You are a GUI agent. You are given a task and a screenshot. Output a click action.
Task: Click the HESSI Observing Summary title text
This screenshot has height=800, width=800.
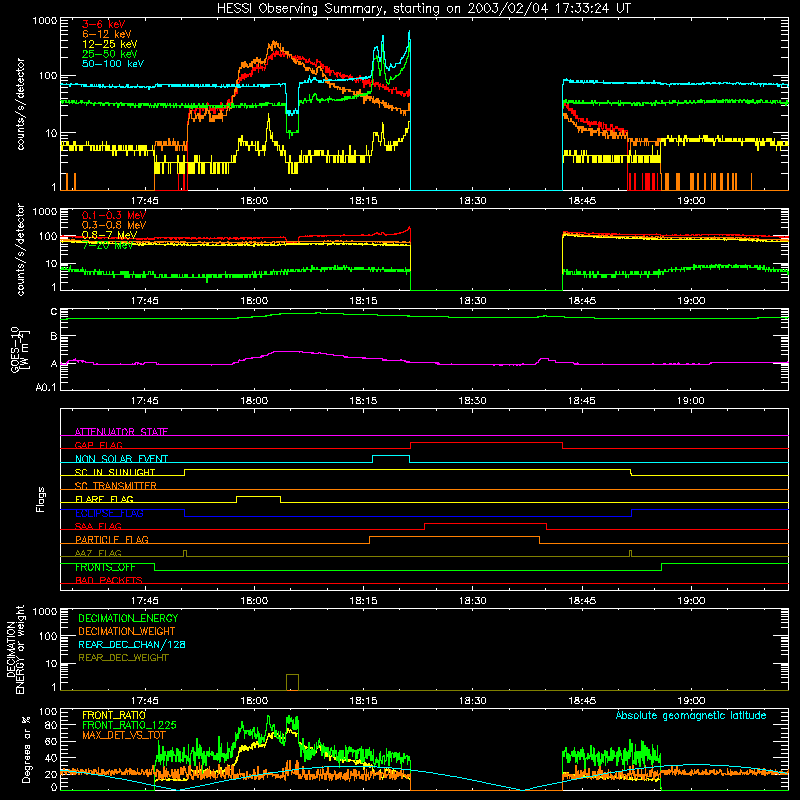point(423,9)
